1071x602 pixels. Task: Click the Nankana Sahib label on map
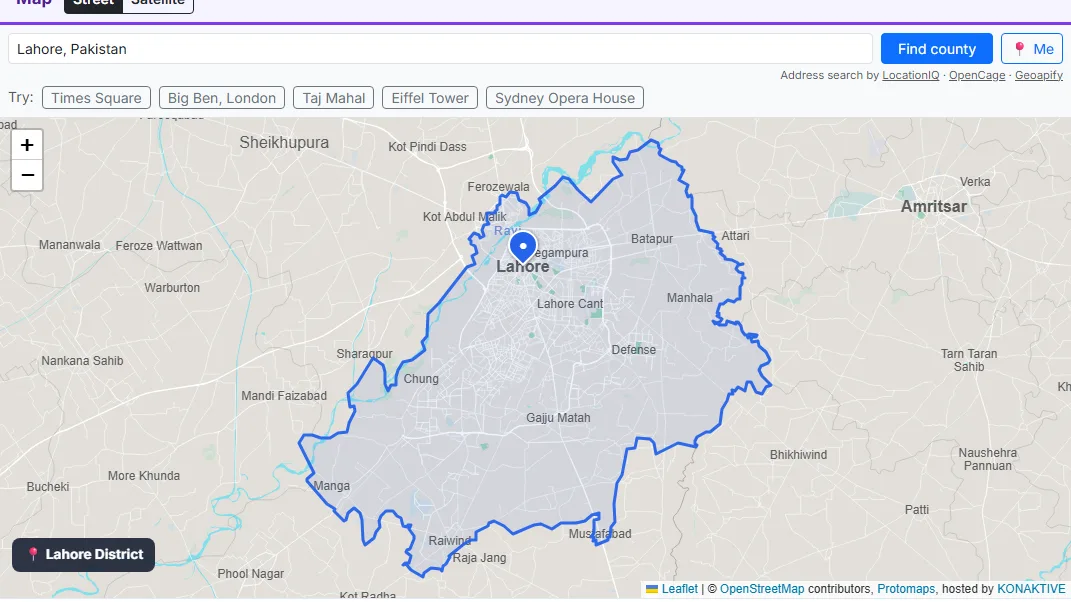[82, 361]
